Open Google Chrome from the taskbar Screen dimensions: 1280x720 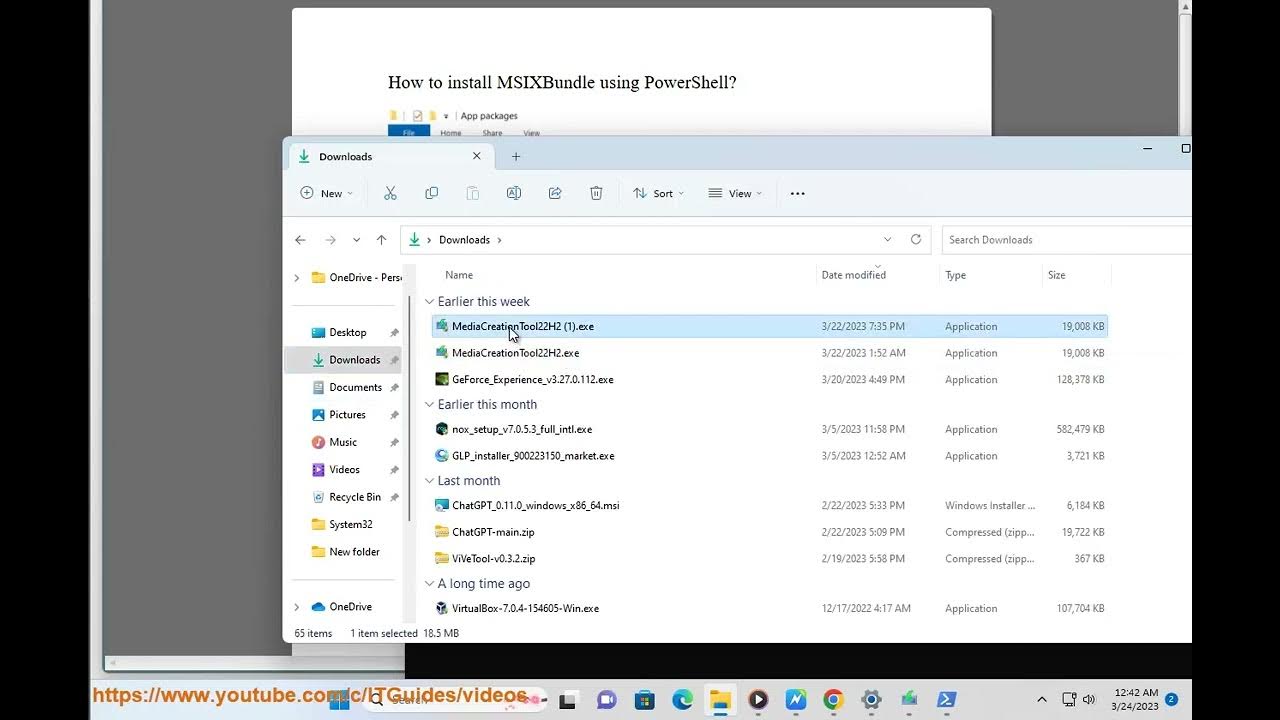click(x=833, y=700)
